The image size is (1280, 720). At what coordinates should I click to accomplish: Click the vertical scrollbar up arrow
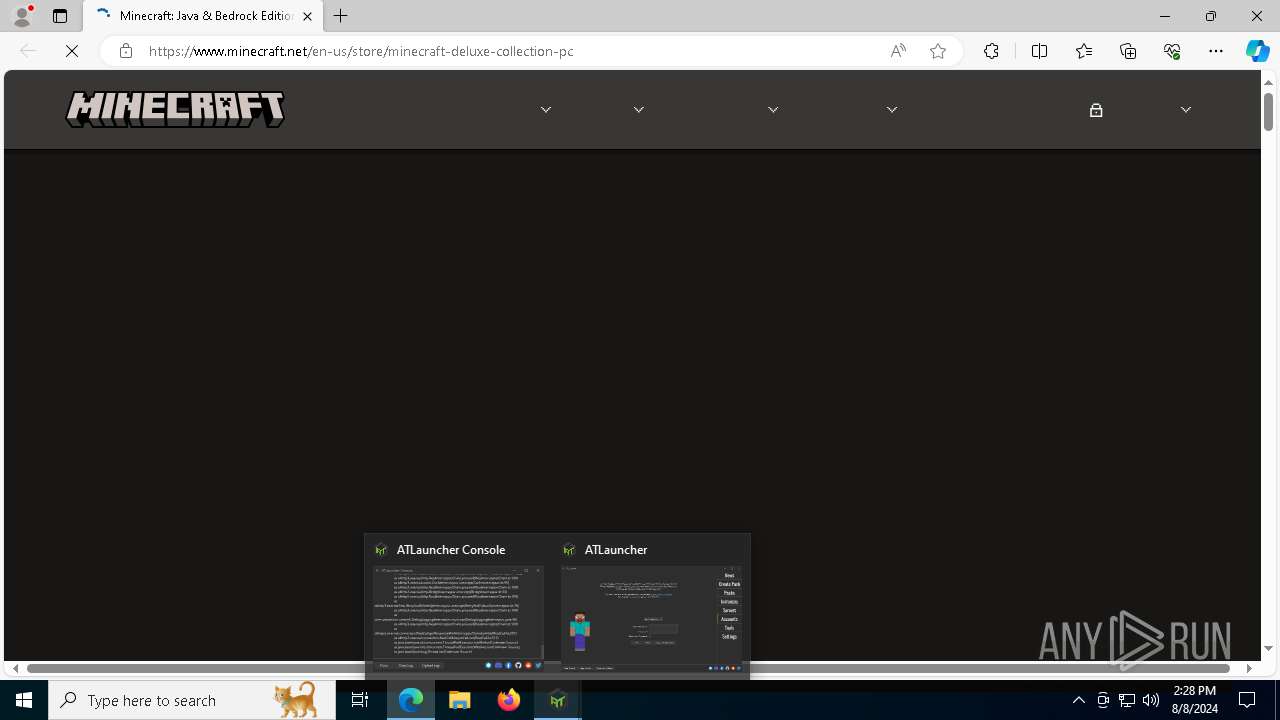point(1269,82)
